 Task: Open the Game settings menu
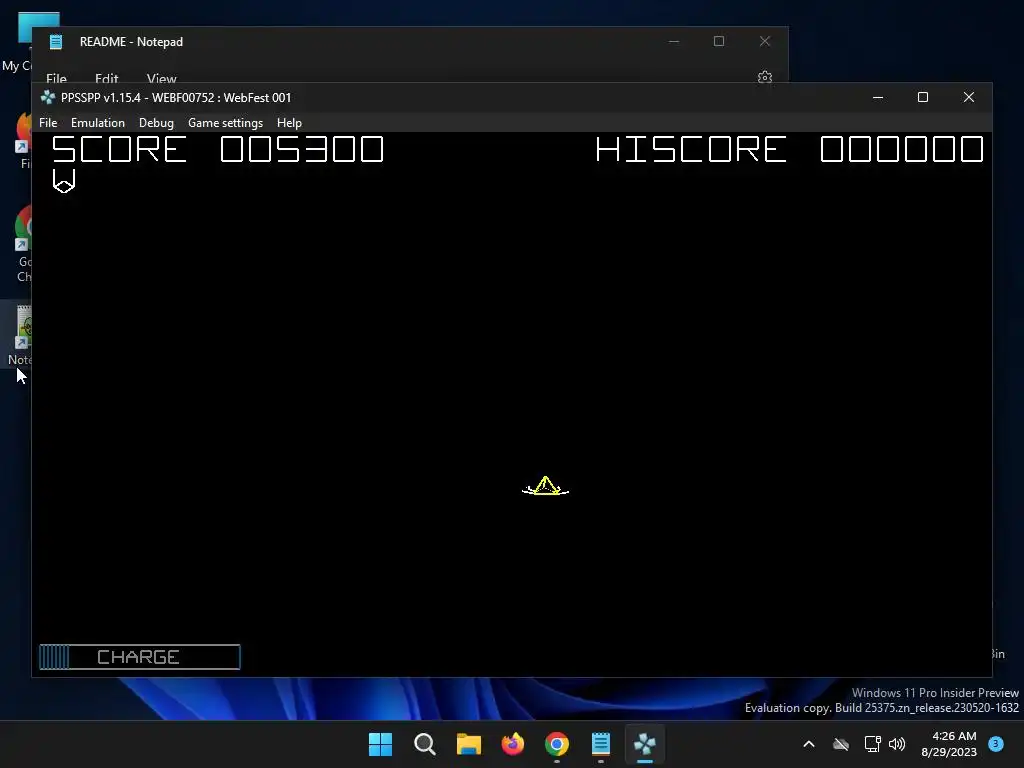pos(225,123)
